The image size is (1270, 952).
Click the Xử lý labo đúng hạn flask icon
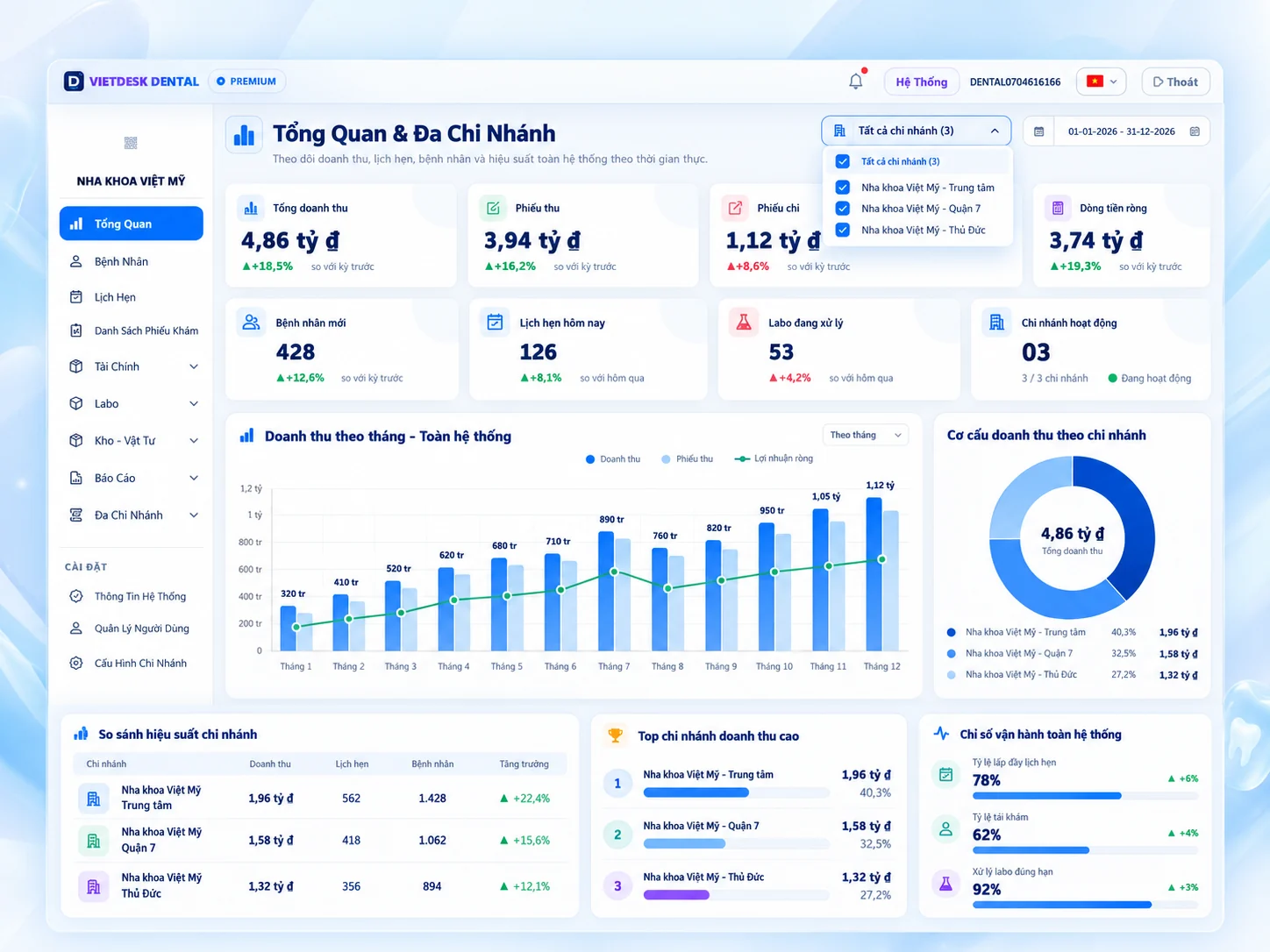(x=945, y=884)
